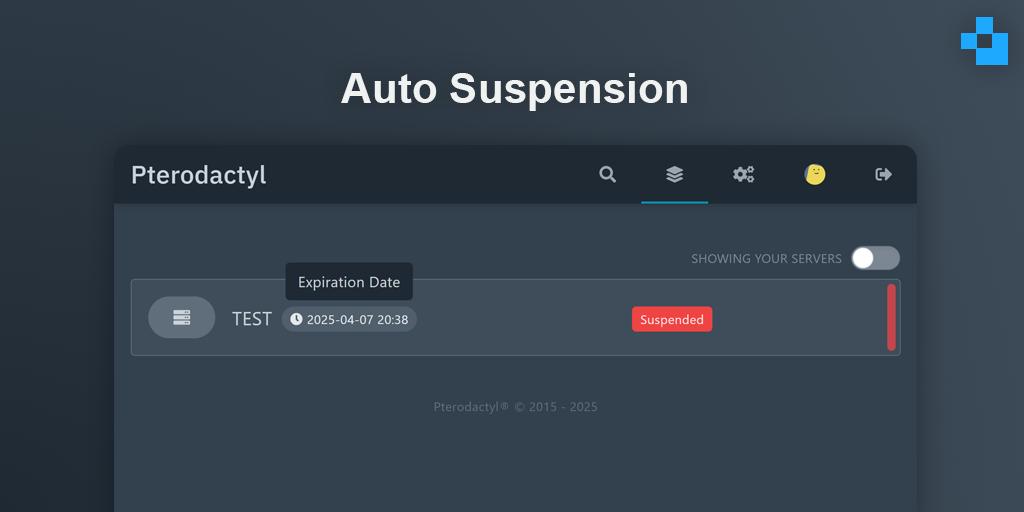Click the 2025-04-07 20:38 expiration pill
The image size is (1024, 512).
point(349,319)
